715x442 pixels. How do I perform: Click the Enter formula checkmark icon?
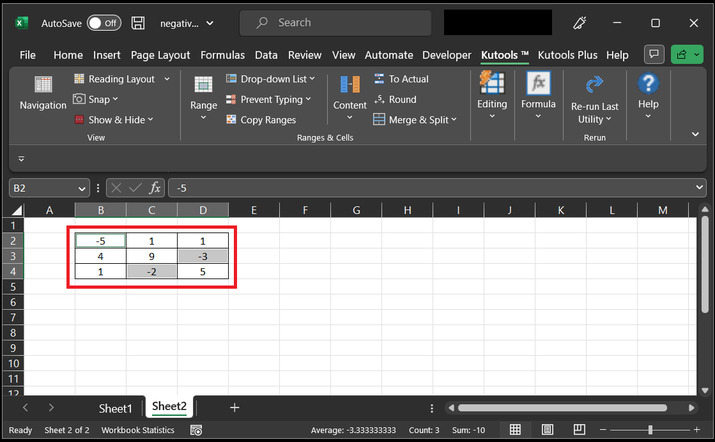[x=135, y=188]
